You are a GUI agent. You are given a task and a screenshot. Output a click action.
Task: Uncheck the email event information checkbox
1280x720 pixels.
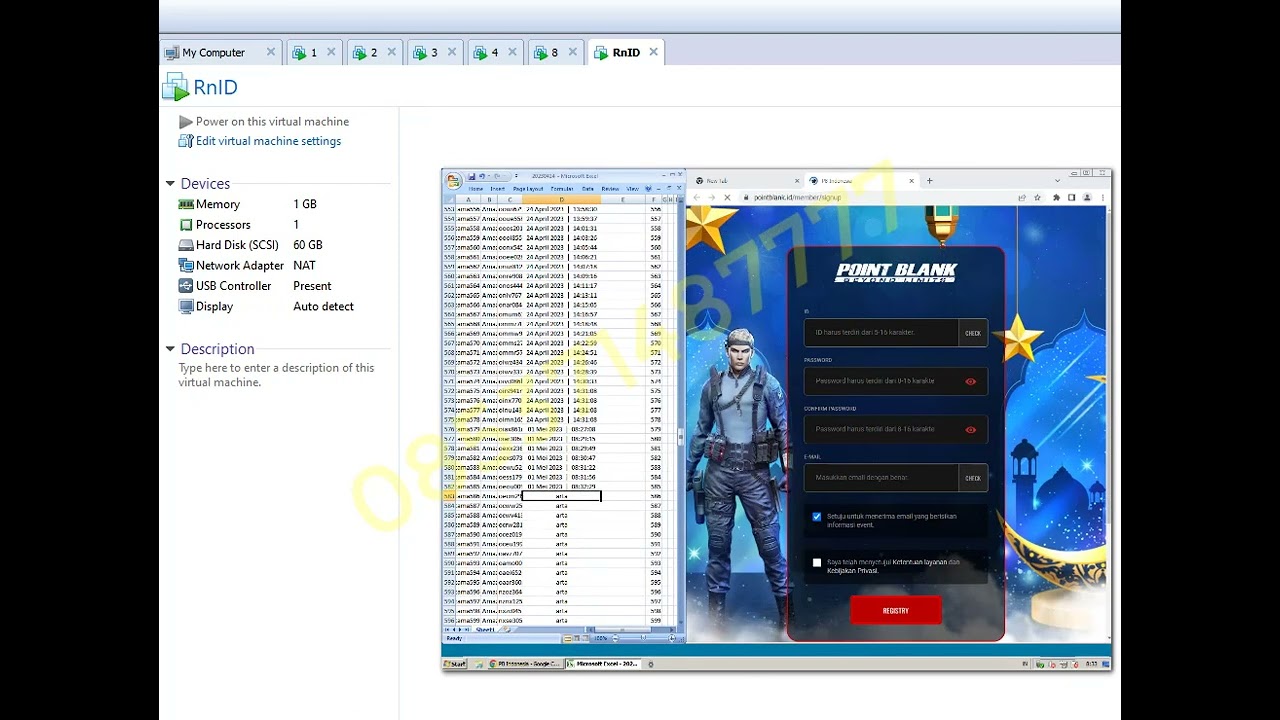tap(817, 517)
